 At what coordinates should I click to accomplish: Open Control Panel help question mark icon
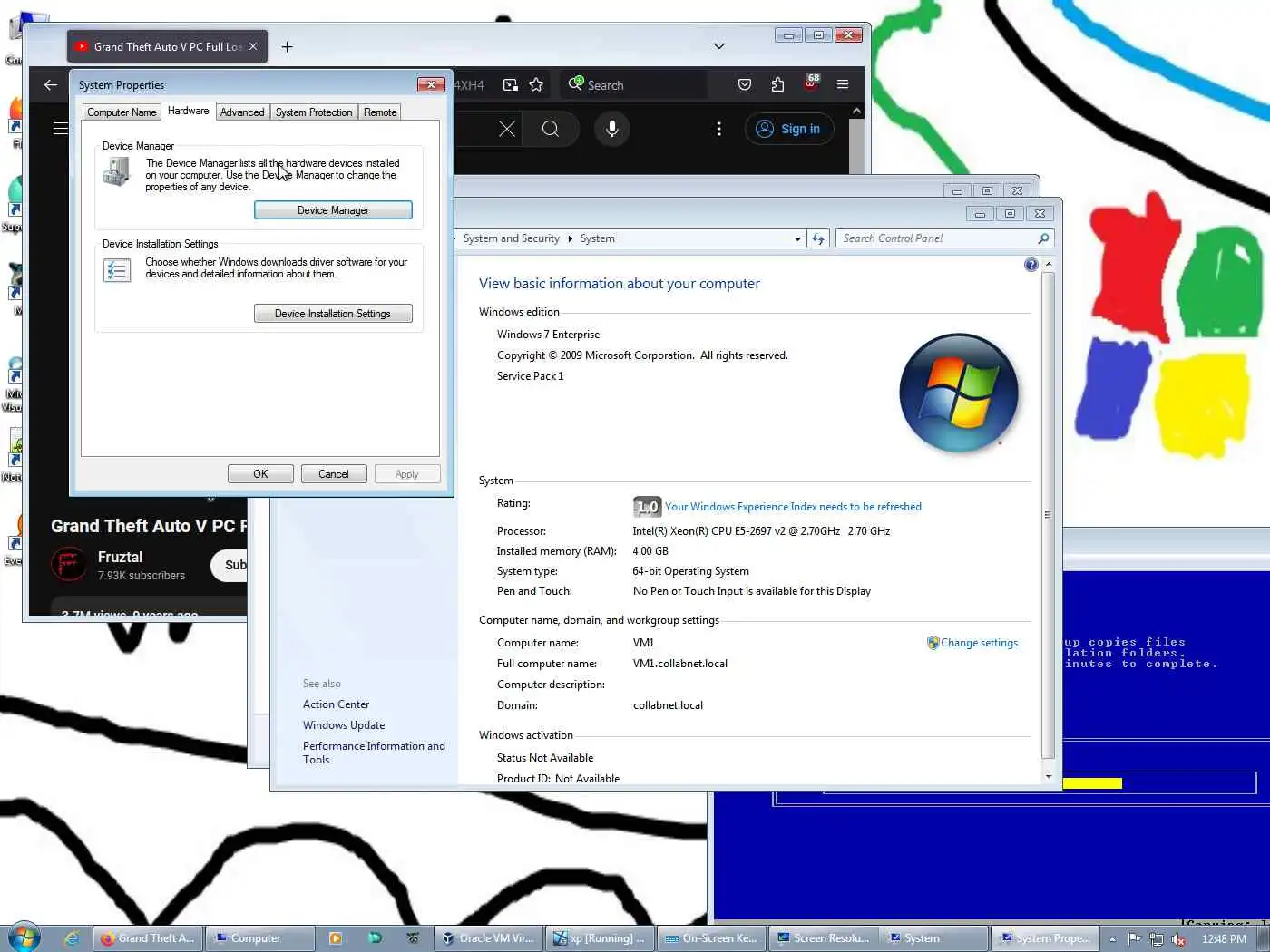(x=1031, y=265)
